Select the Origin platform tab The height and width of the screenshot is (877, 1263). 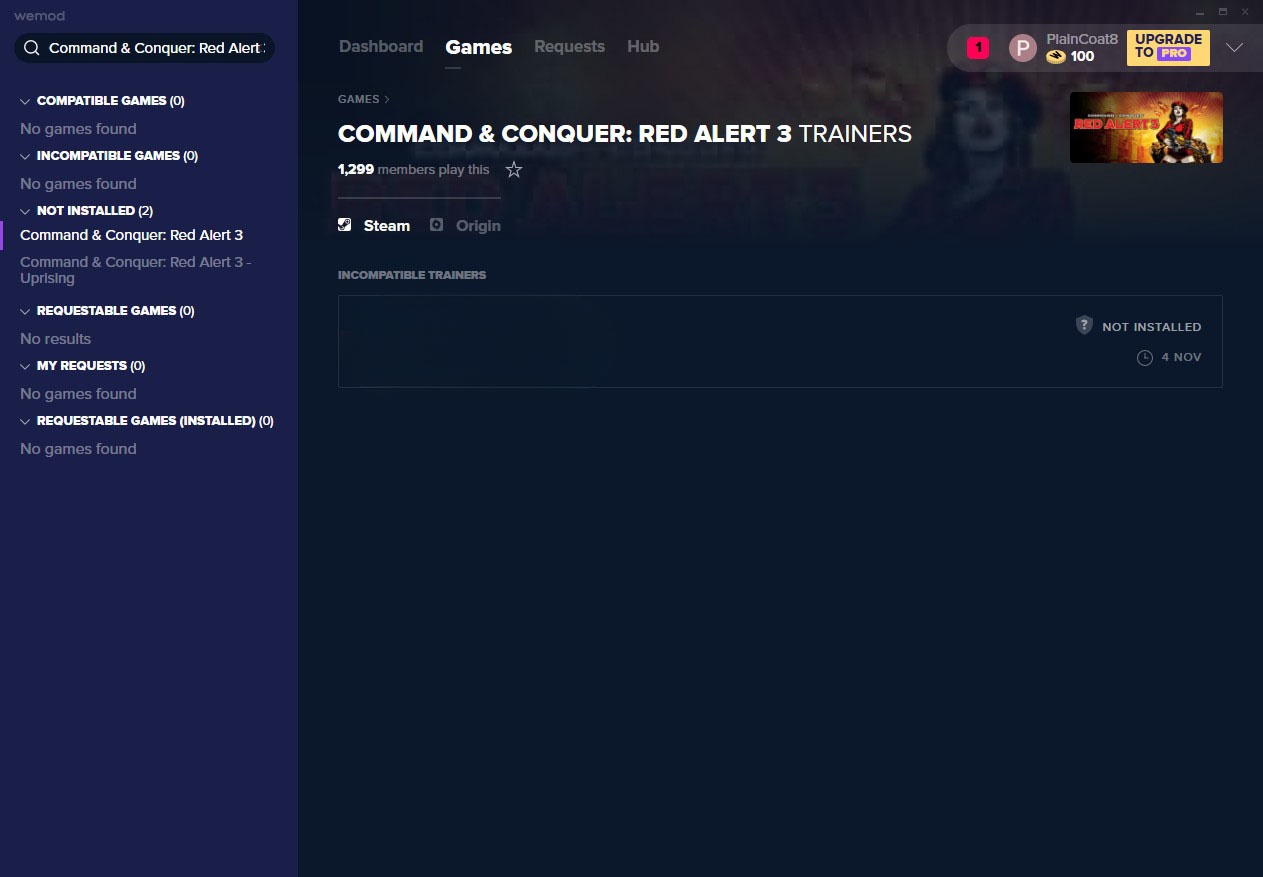tap(465, 226)
